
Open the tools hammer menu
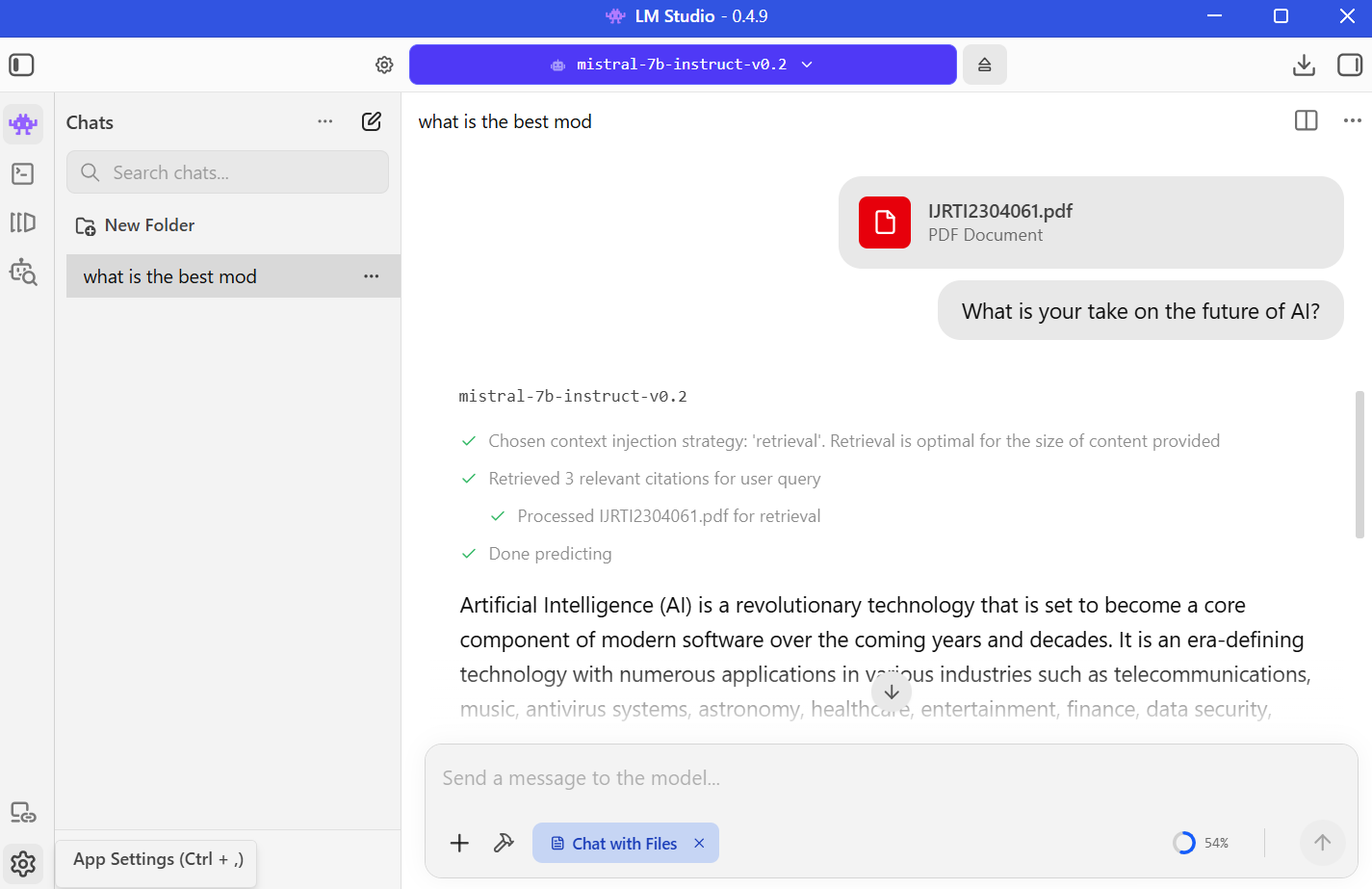coord(504,844)
